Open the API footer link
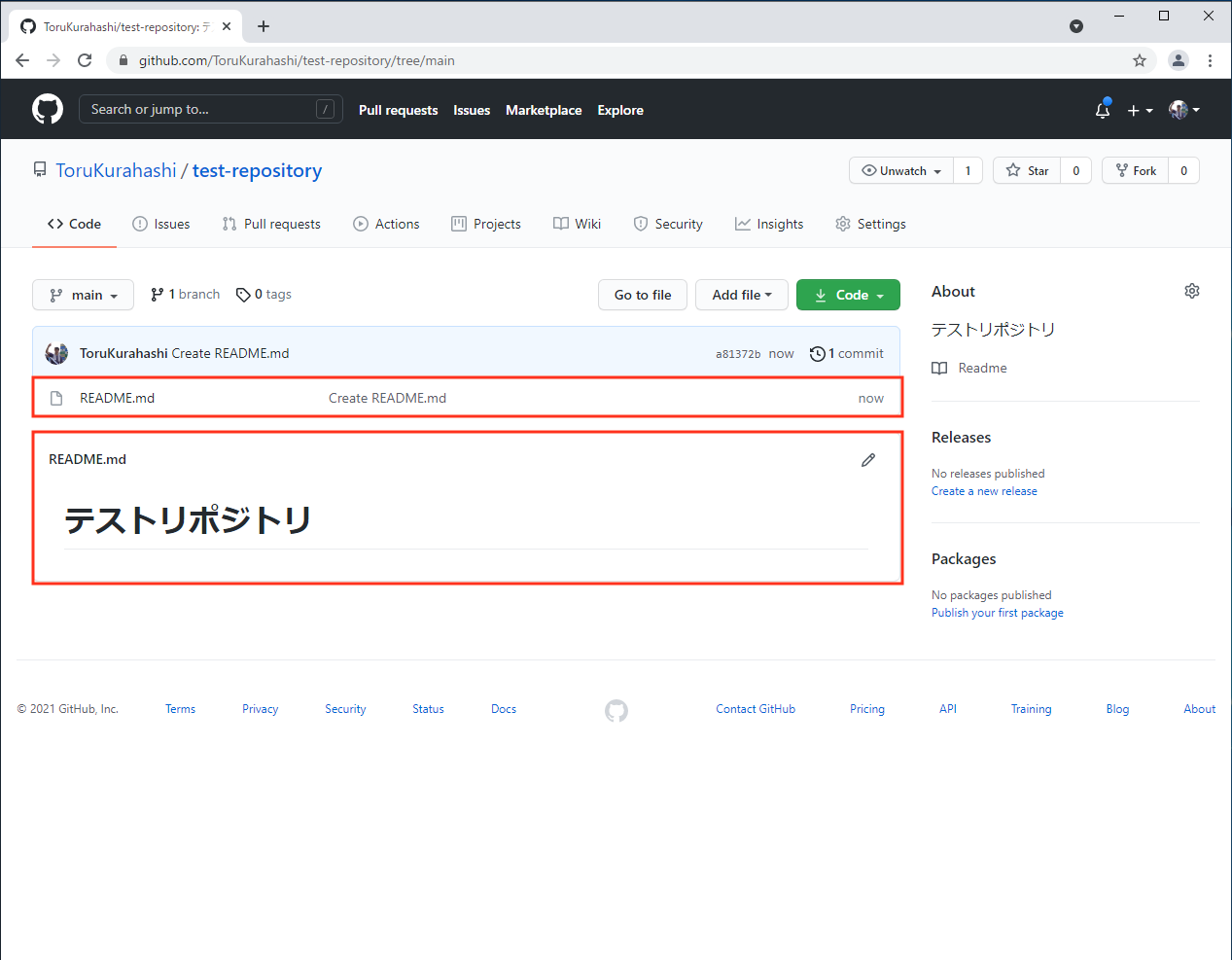The width and height of the screenshot is (1232, 960). [x=948, y=709]
